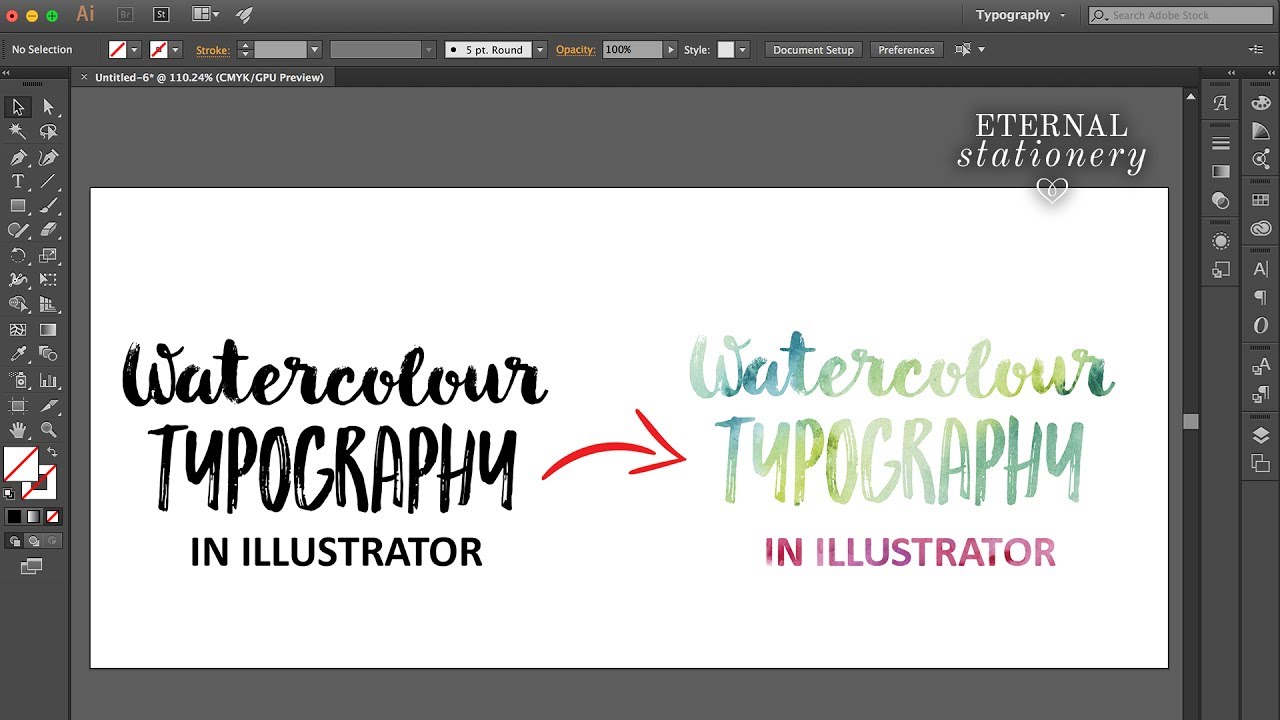Set None fill mode button
Viewport: 1280px width, 720px height.
coord(52,517)
